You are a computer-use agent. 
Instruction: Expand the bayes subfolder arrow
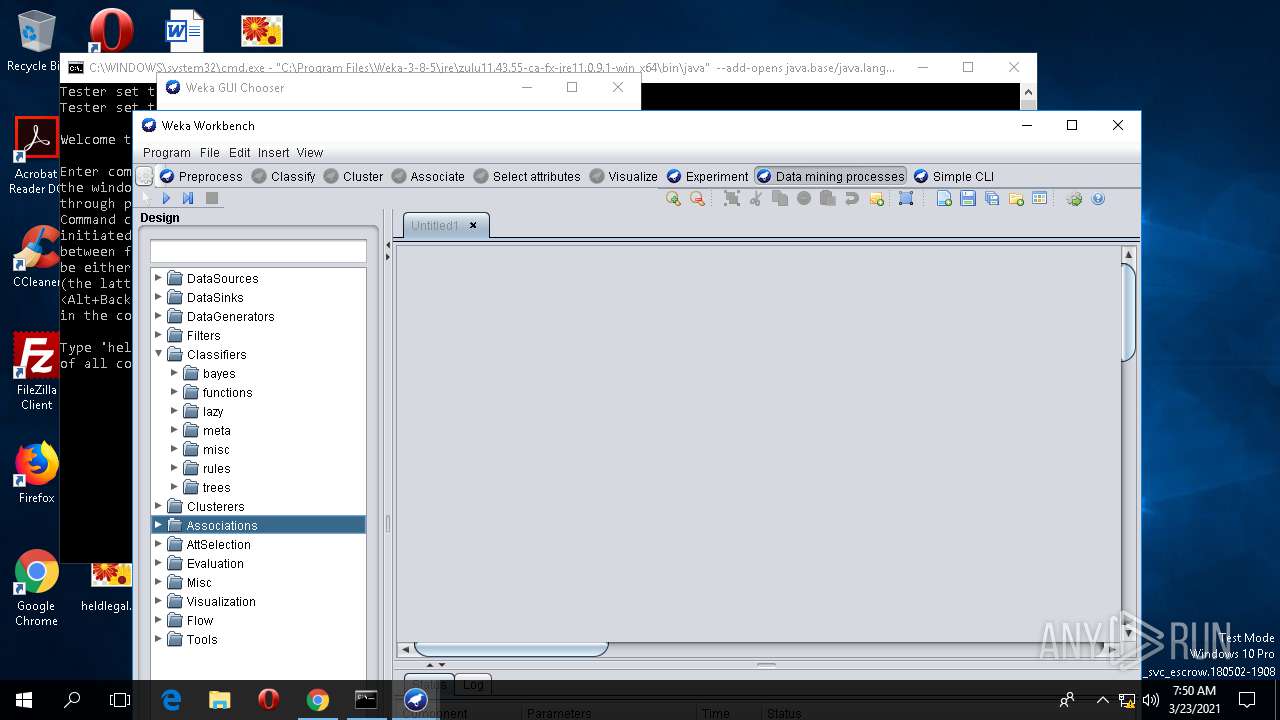point(174,373)
